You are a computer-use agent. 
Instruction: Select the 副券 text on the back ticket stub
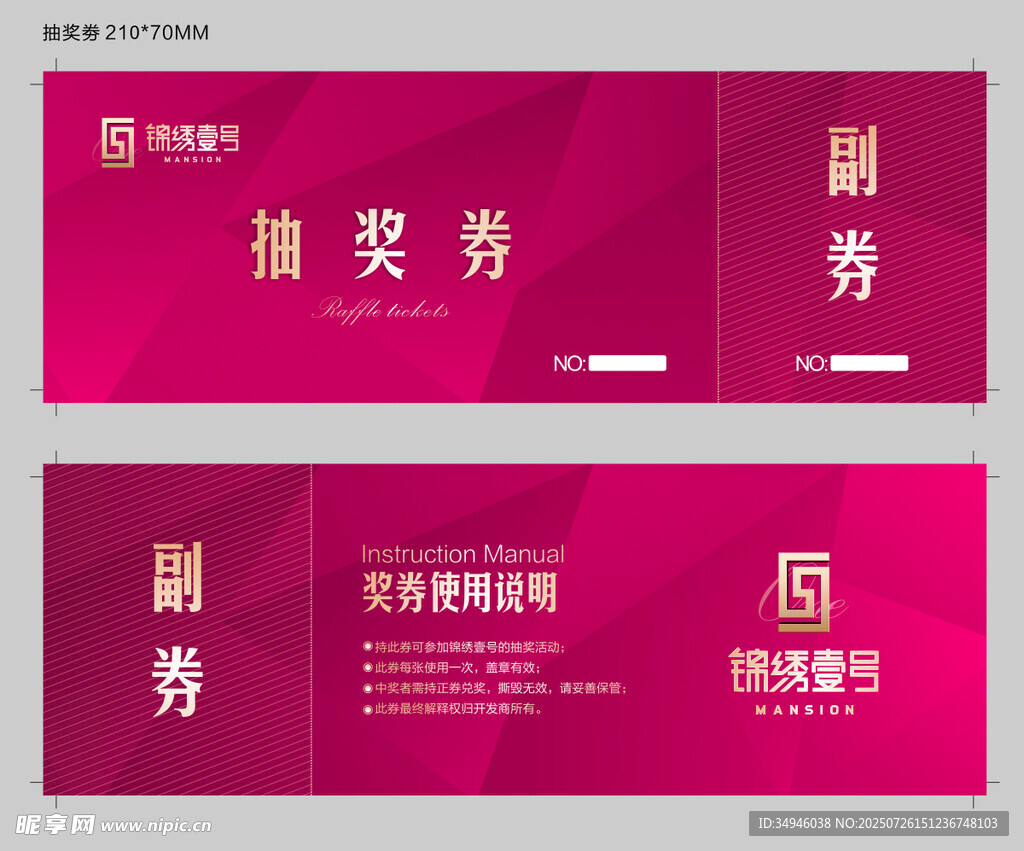(x=177, y=628)
